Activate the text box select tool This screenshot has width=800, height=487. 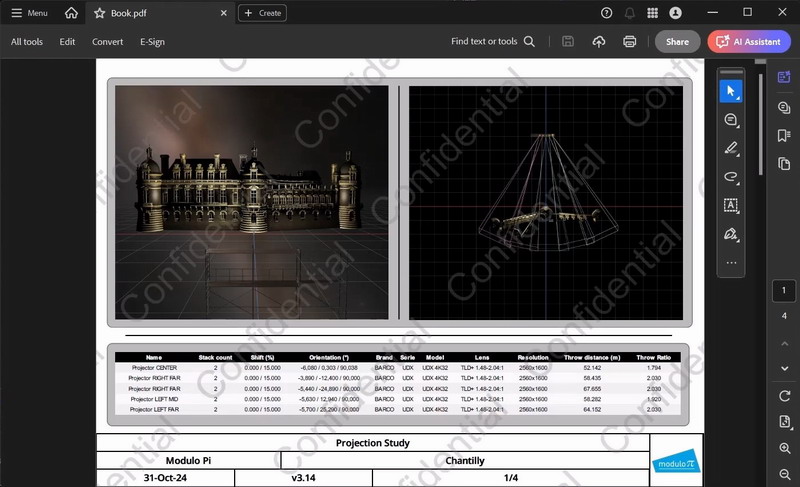[731, 205]
